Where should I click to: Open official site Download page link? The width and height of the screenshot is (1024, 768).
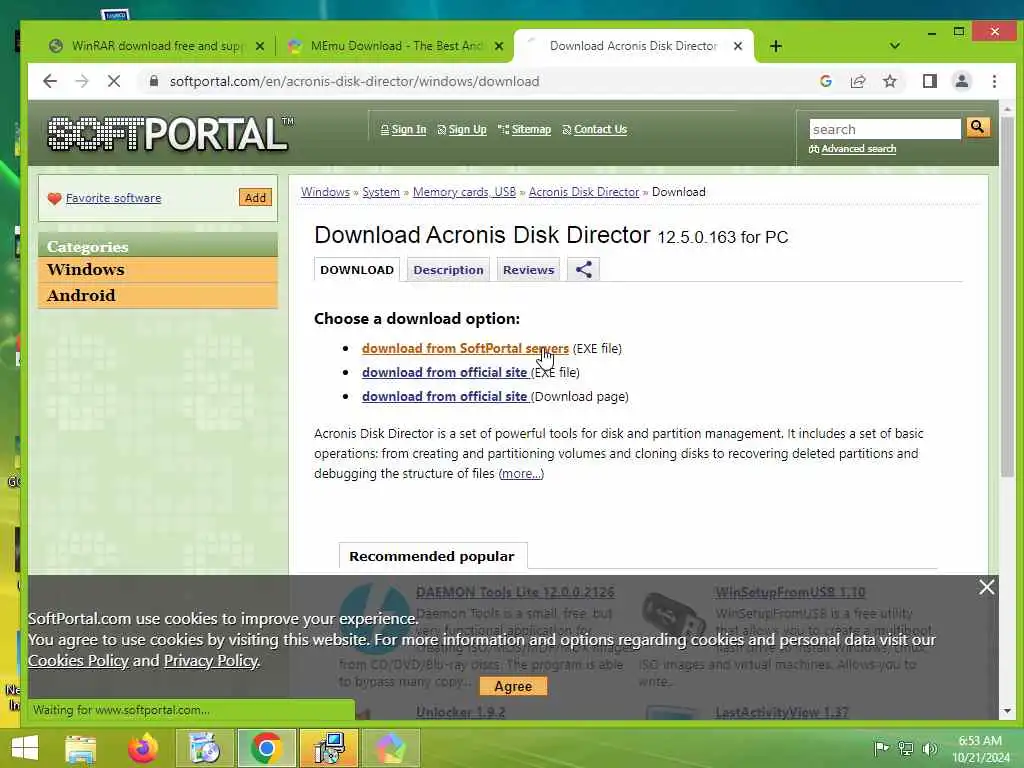coord(445,396)
